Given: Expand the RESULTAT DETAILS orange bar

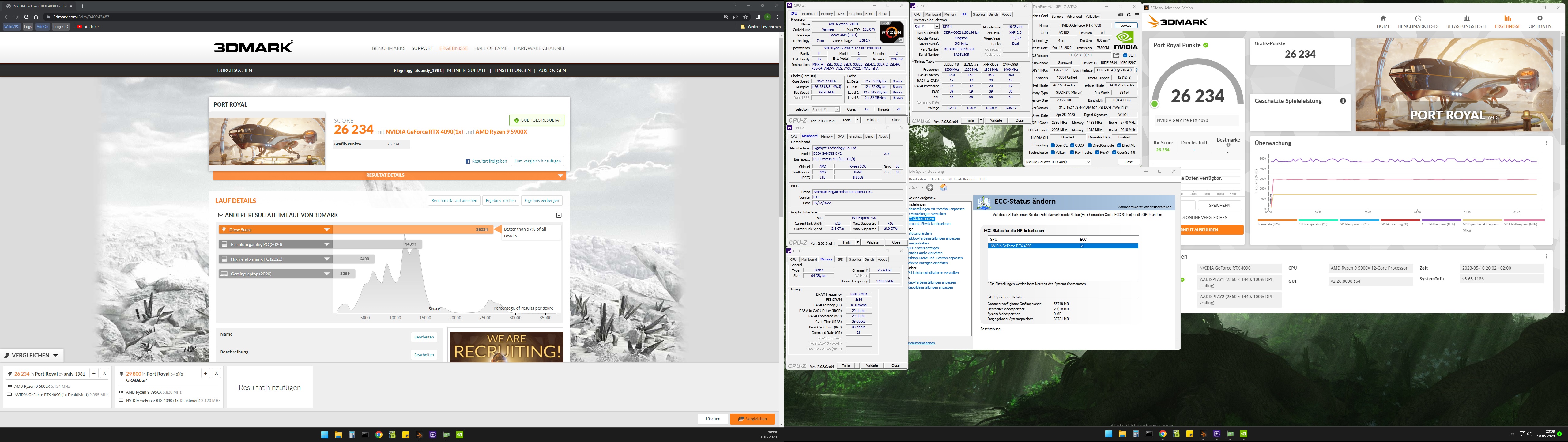Looking at the screenshot, I should tap(390, 175).
